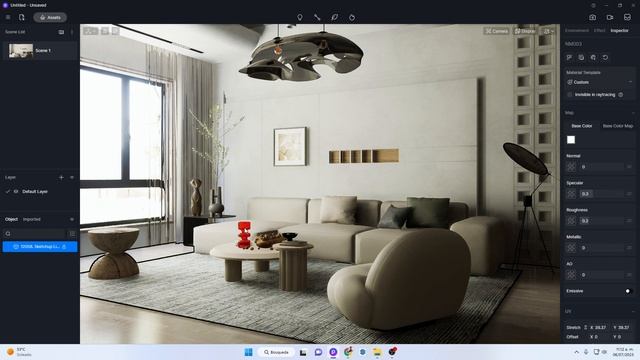Viewport: 640px width, 360px height.
Task: Toggle the Default Layer checkmark
Action: [8, 191]
